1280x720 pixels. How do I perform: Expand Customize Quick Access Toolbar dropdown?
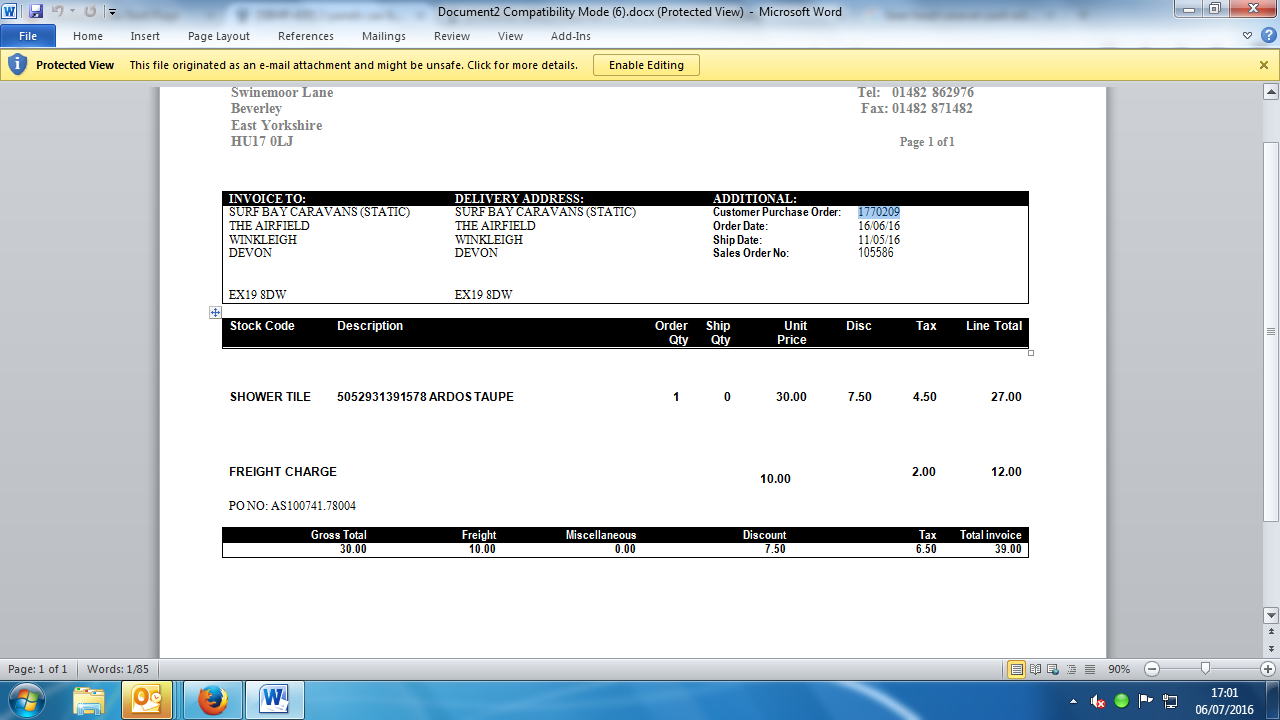(112, 12)
